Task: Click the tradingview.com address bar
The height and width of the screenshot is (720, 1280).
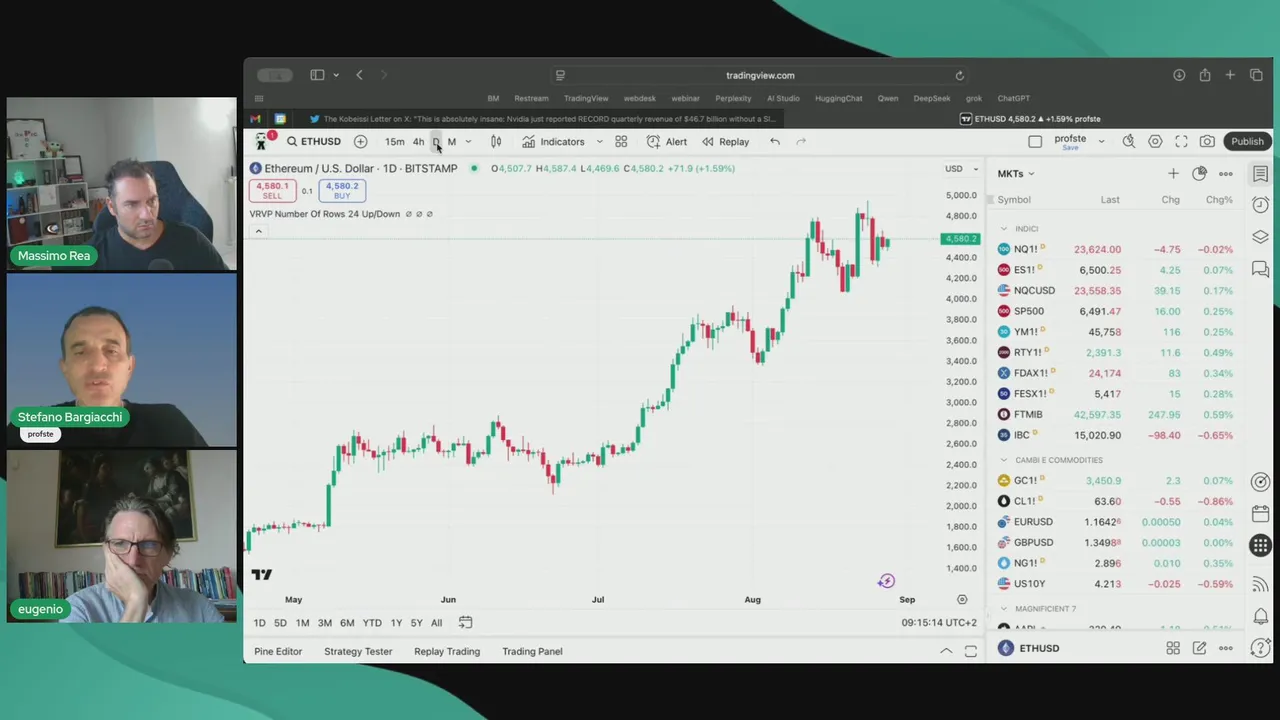Action: 760,75
